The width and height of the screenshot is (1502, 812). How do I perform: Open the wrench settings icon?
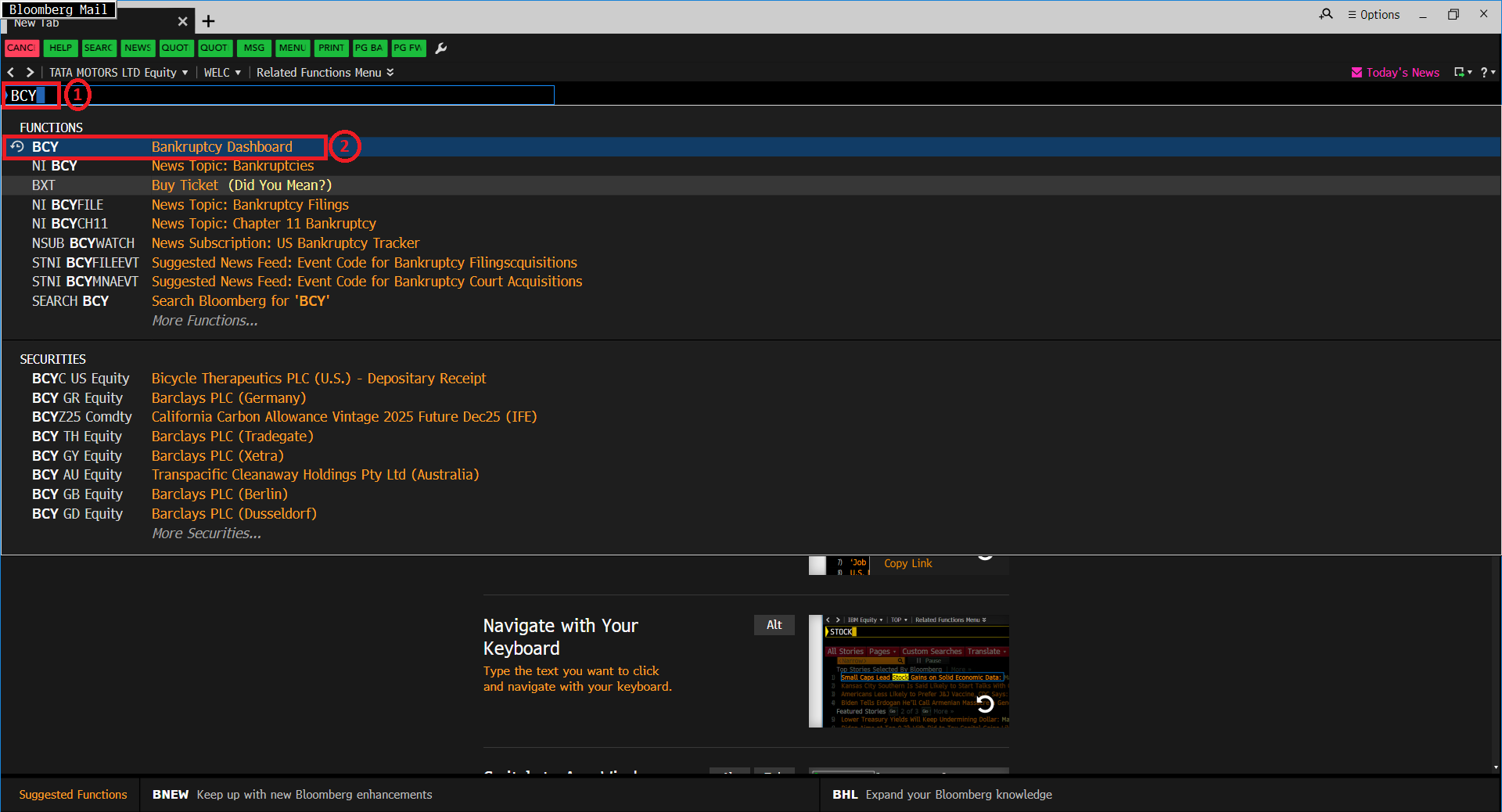click(x=441, y=48)
